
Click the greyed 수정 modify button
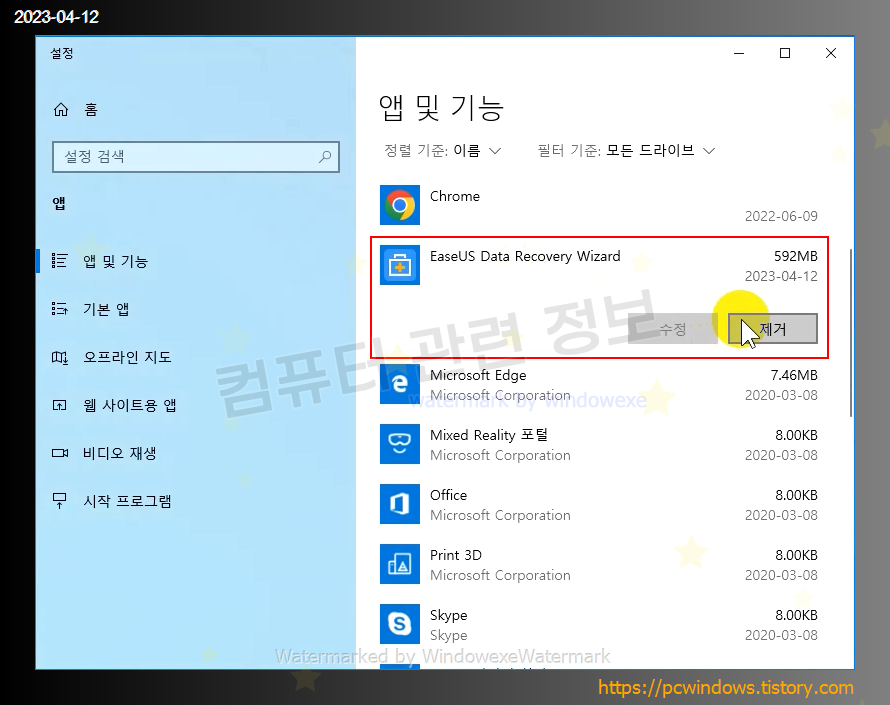tap(672, 329)
